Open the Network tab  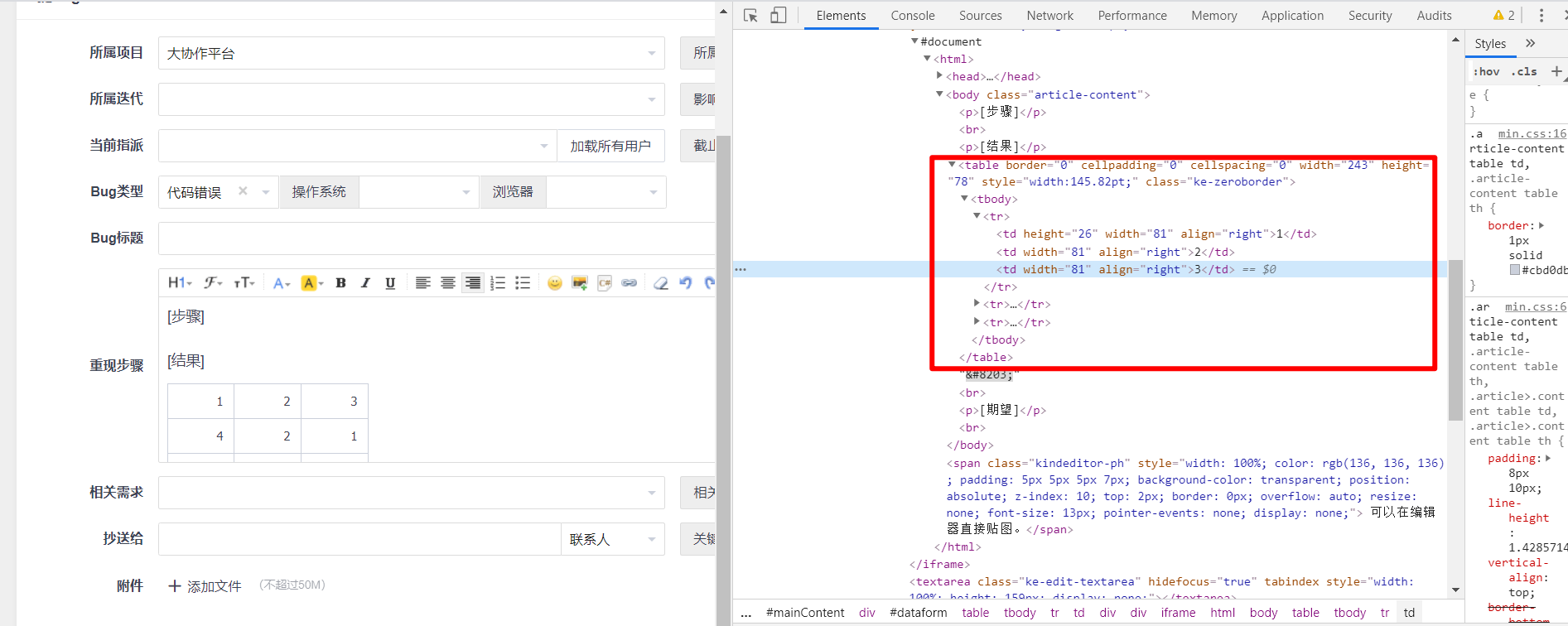point(1049,16)
